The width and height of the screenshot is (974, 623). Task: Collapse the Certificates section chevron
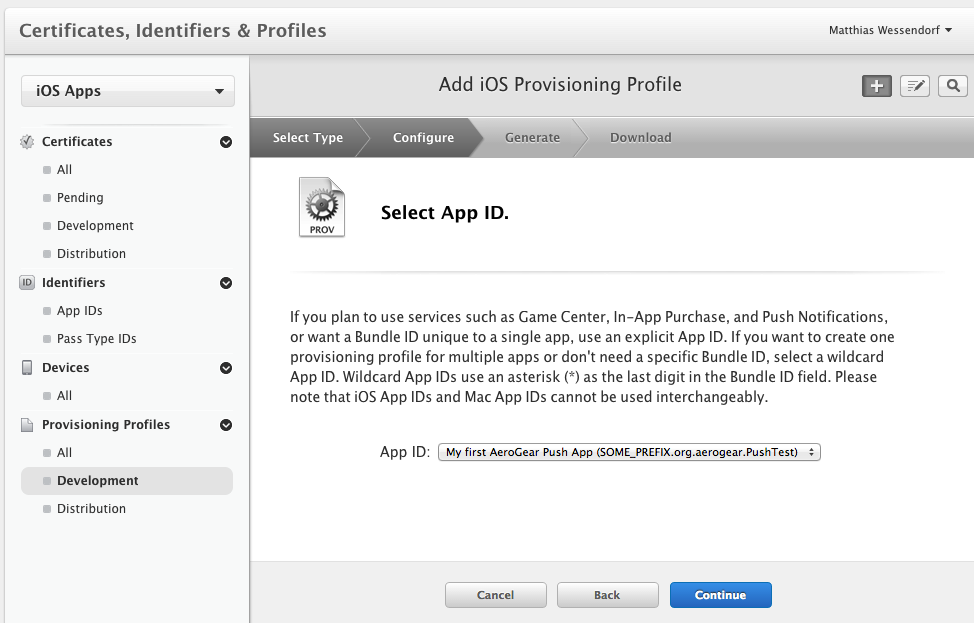tap(226, 141)
